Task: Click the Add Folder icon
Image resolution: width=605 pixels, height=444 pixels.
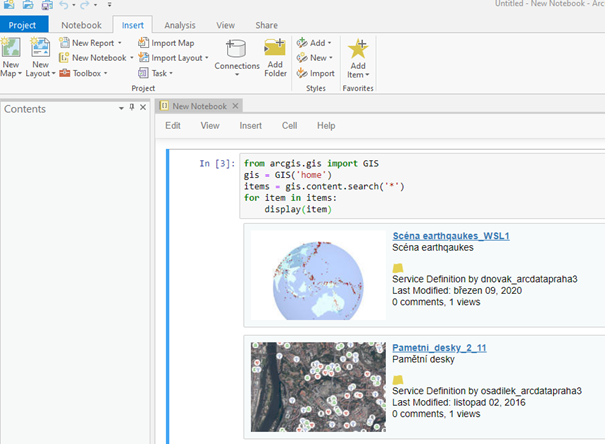Action: [275, 48]
